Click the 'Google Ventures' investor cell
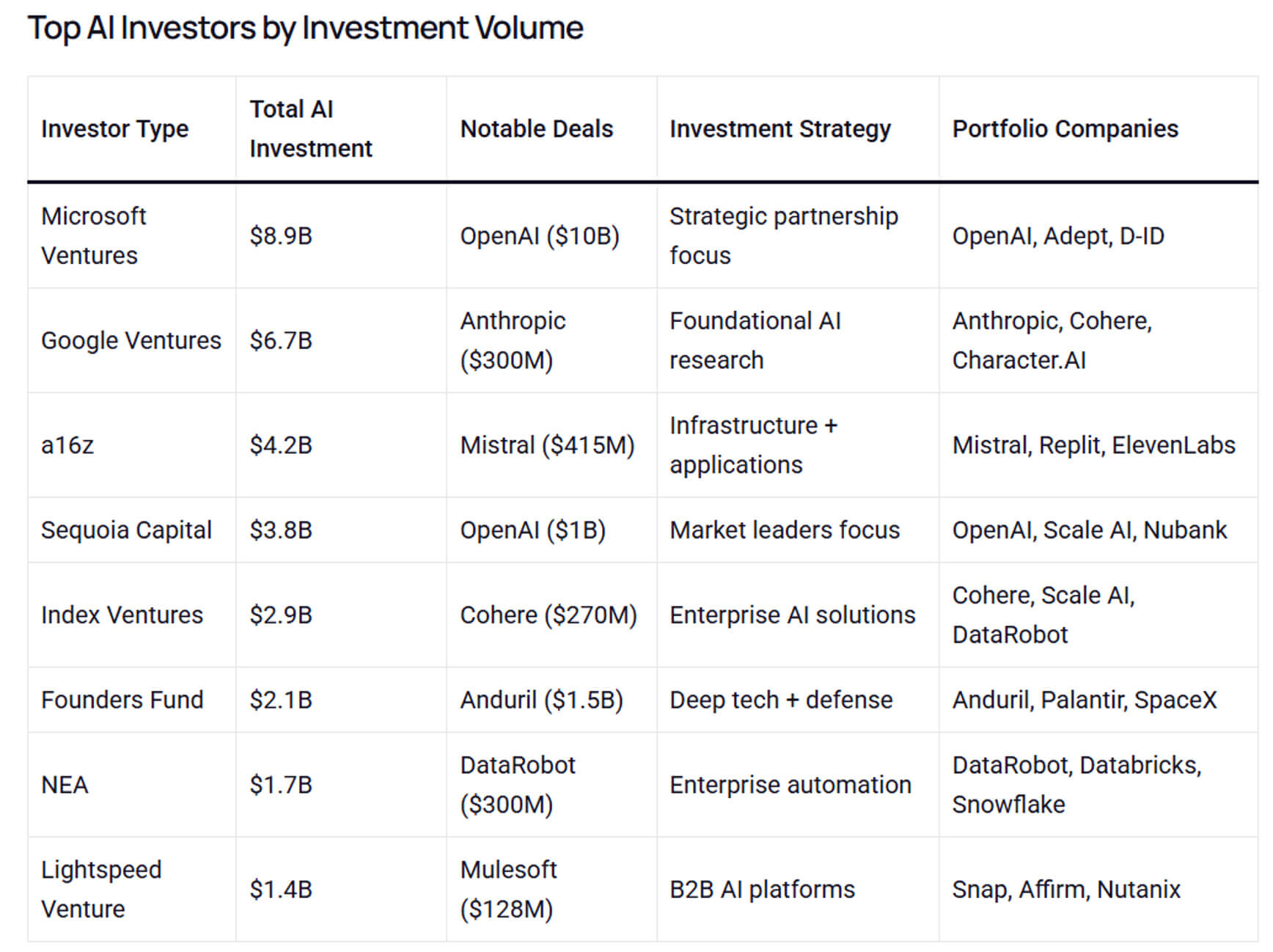 [131, 340]
